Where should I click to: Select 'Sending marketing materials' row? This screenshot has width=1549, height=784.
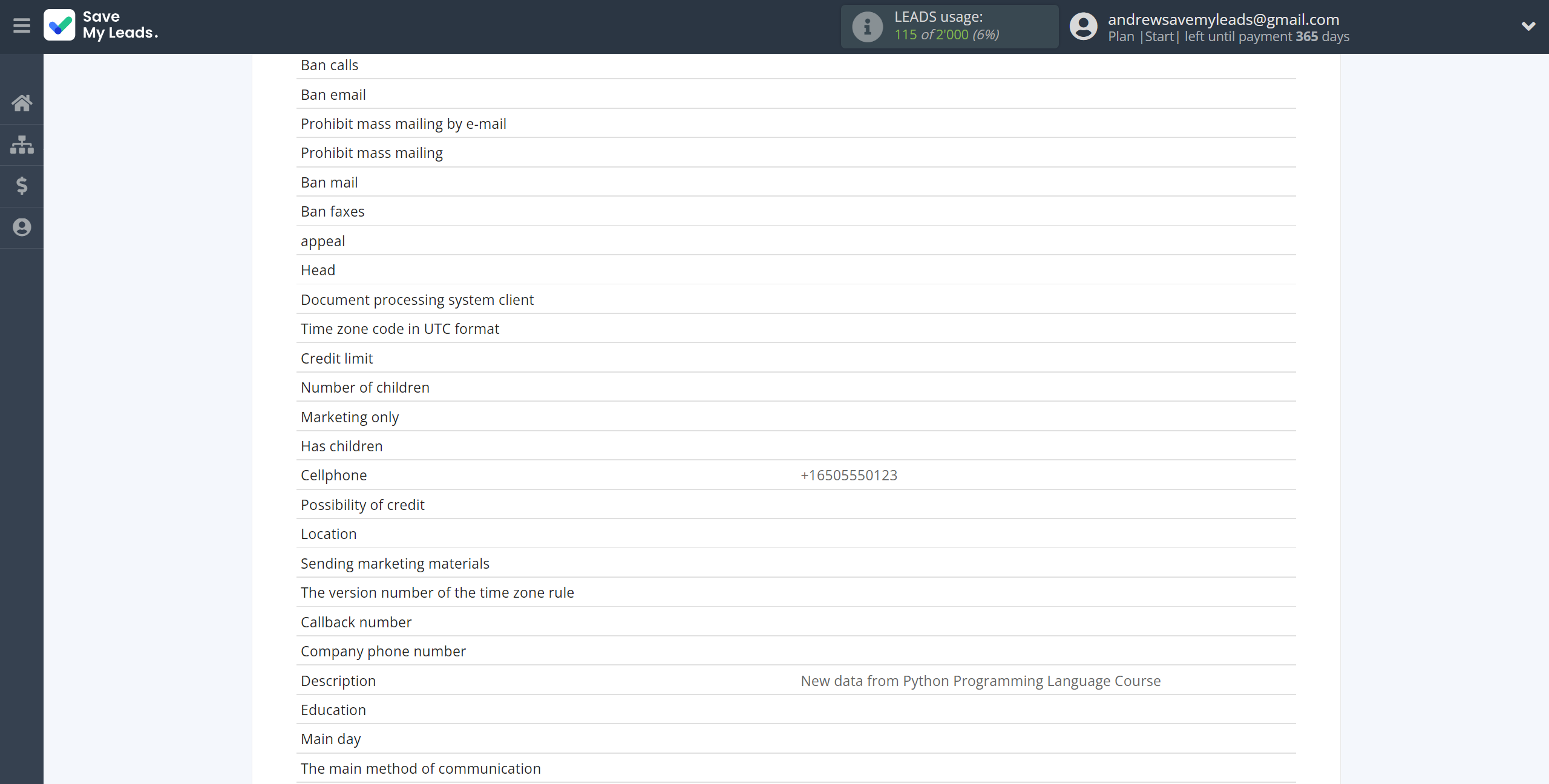coord(796,563)
